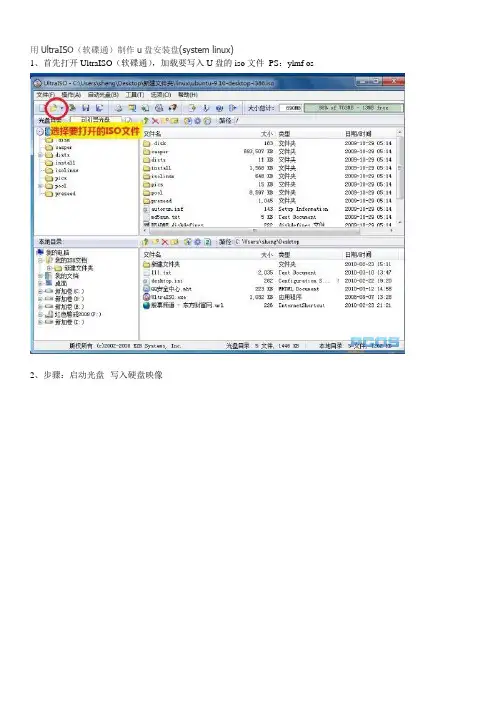Viewport: 496px width, 702px height.
Task: Collapse 我的ISO文档 node in local tree
Action: tap(40, 260)
